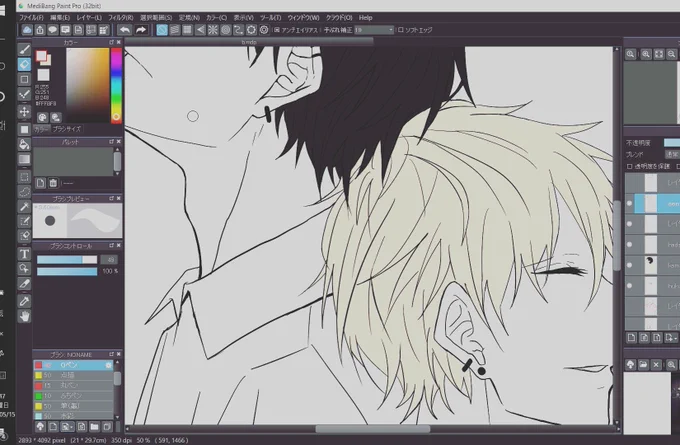Toggle visibility of the highlighted blue layer

click(629, 203)
